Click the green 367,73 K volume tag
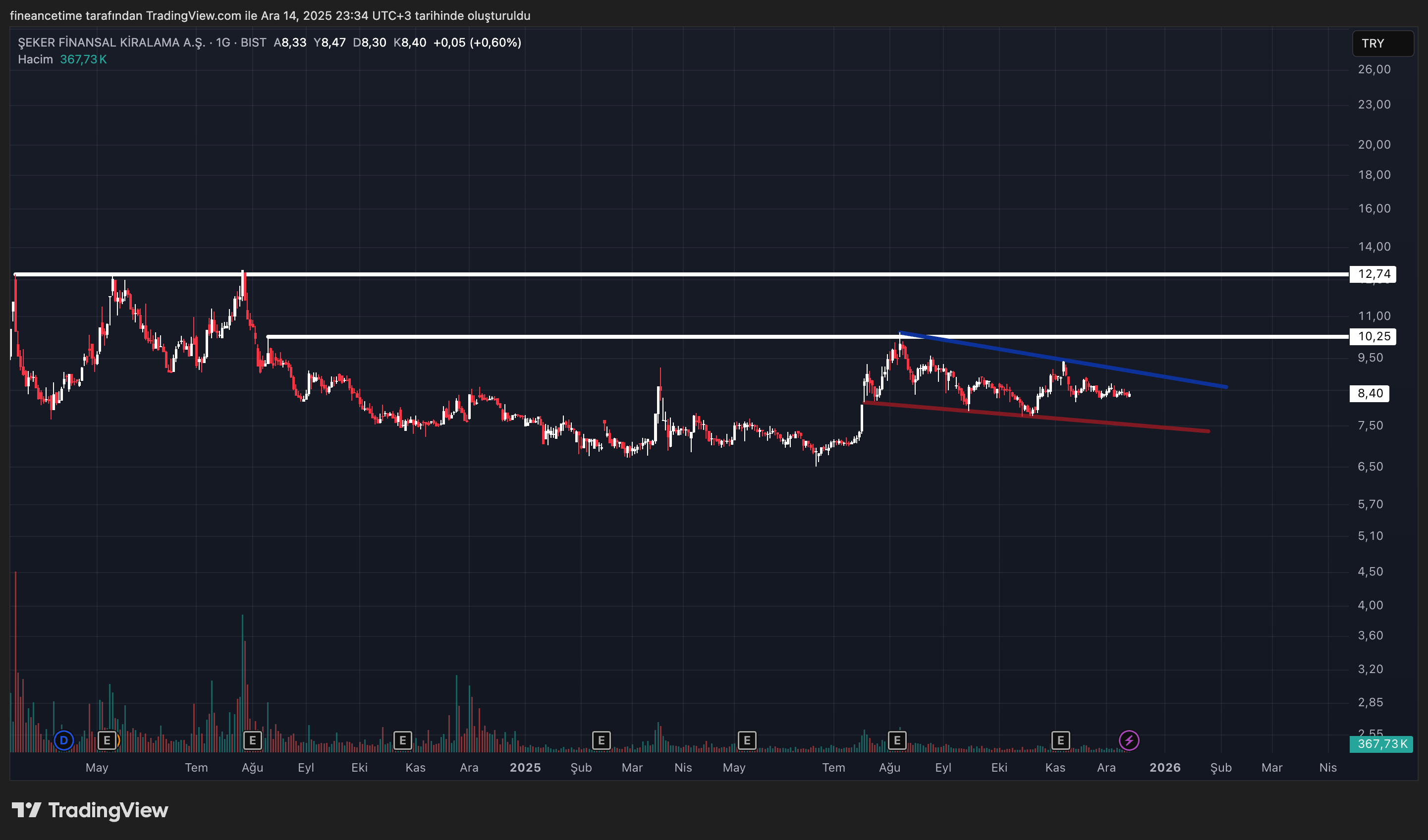 1382,744
